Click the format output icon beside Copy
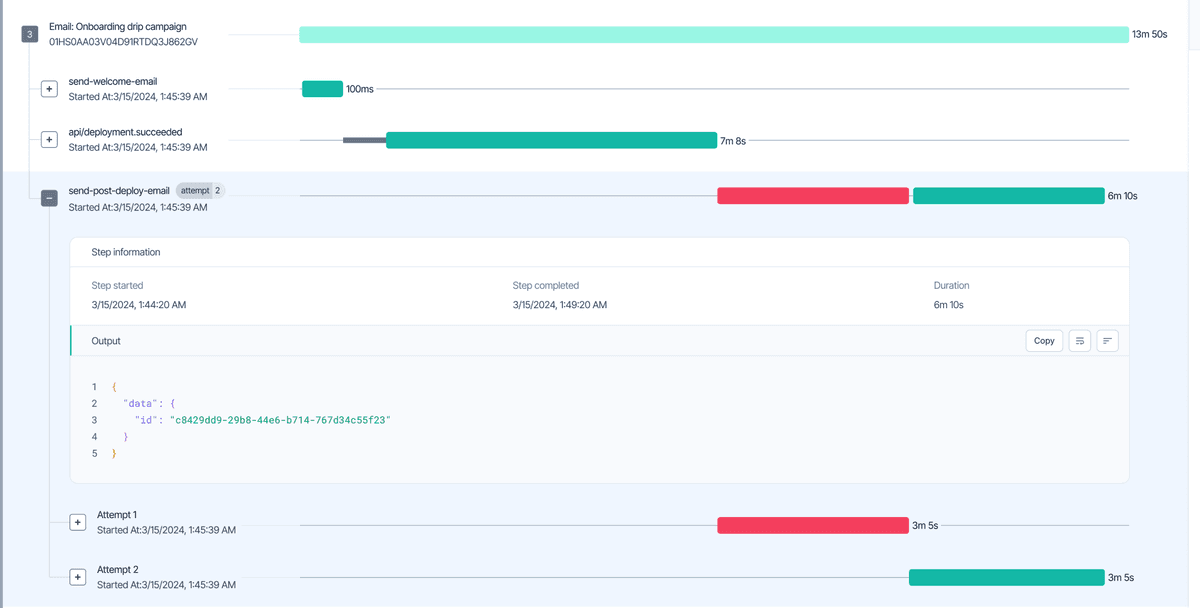Screen dimensions: 1200x608 [x=1106, y=340]
